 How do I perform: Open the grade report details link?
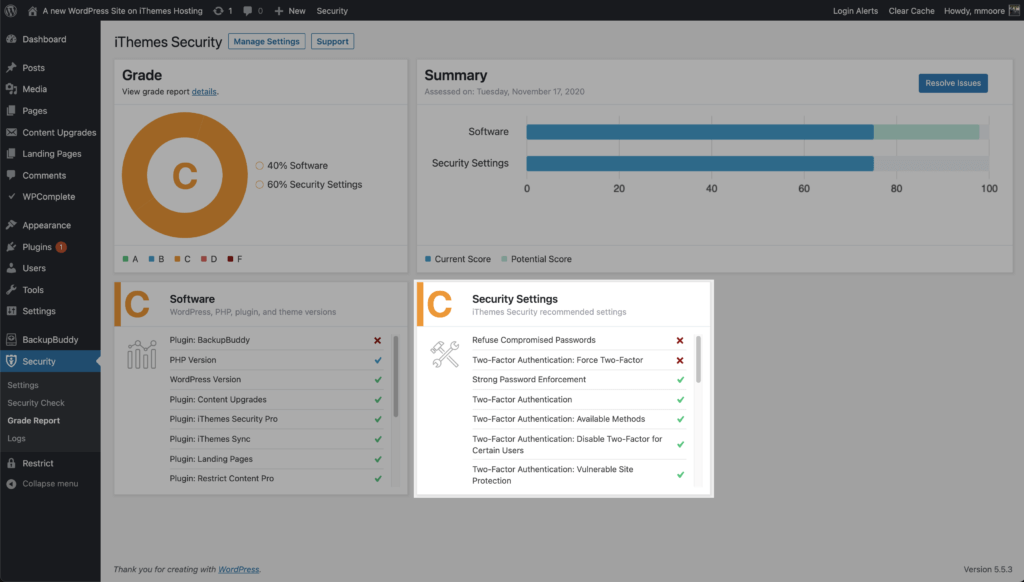pos(204,91)
